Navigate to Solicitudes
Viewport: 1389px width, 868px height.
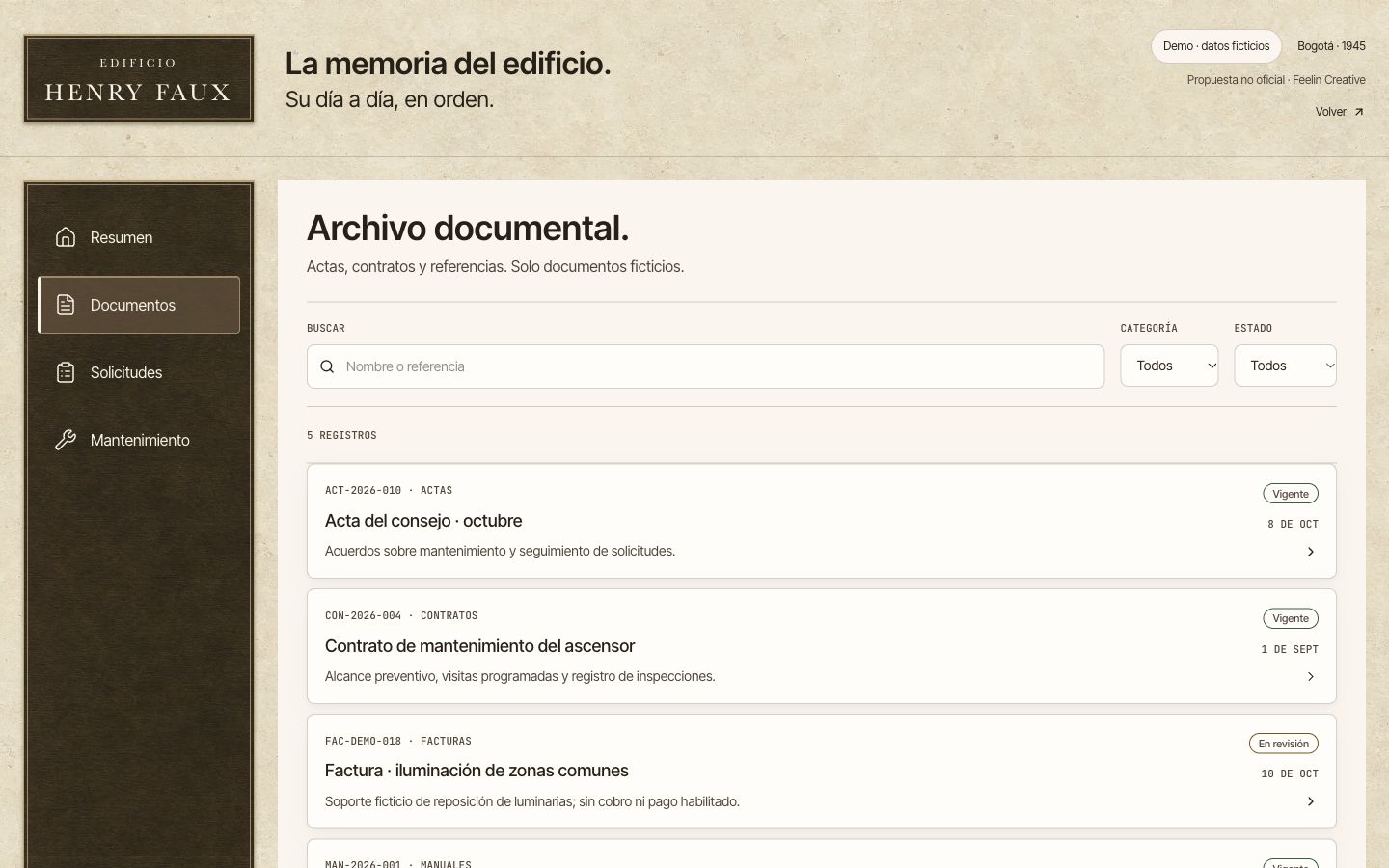click(x=139, y=372)
